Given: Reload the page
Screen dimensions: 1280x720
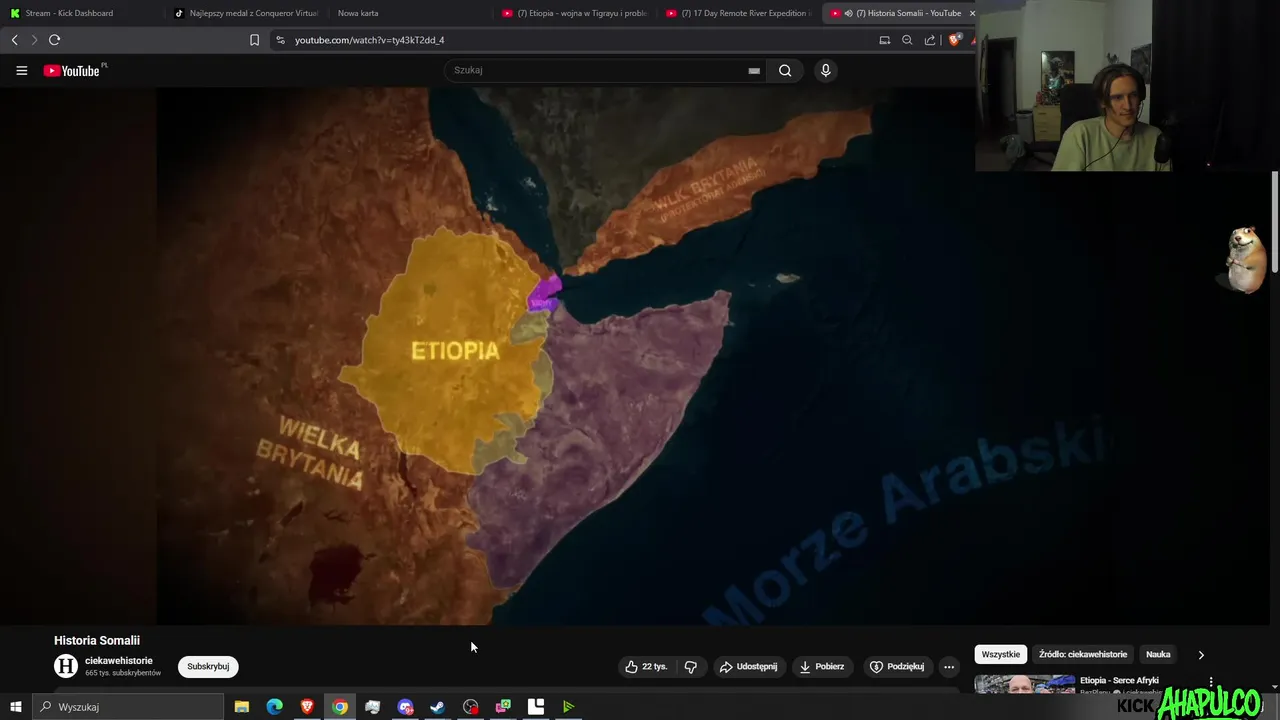Looking at the screenshot, I should (54, 40).
